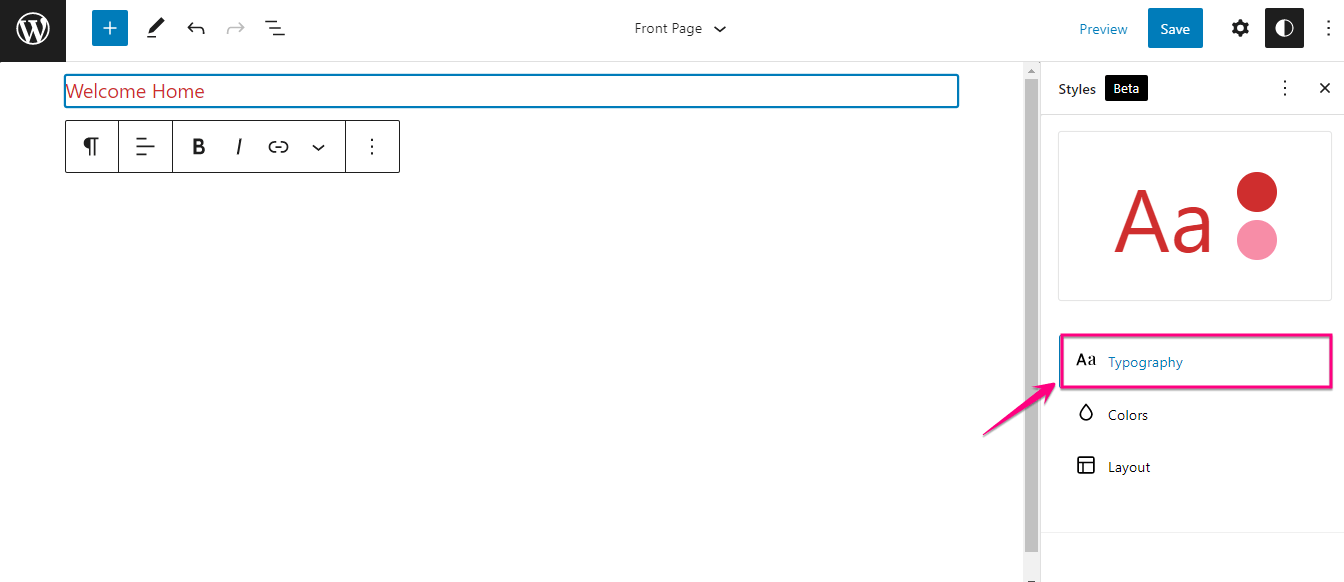Open the block options menu
This screenshot has height=582, width=1344.
tap(372, 147)
